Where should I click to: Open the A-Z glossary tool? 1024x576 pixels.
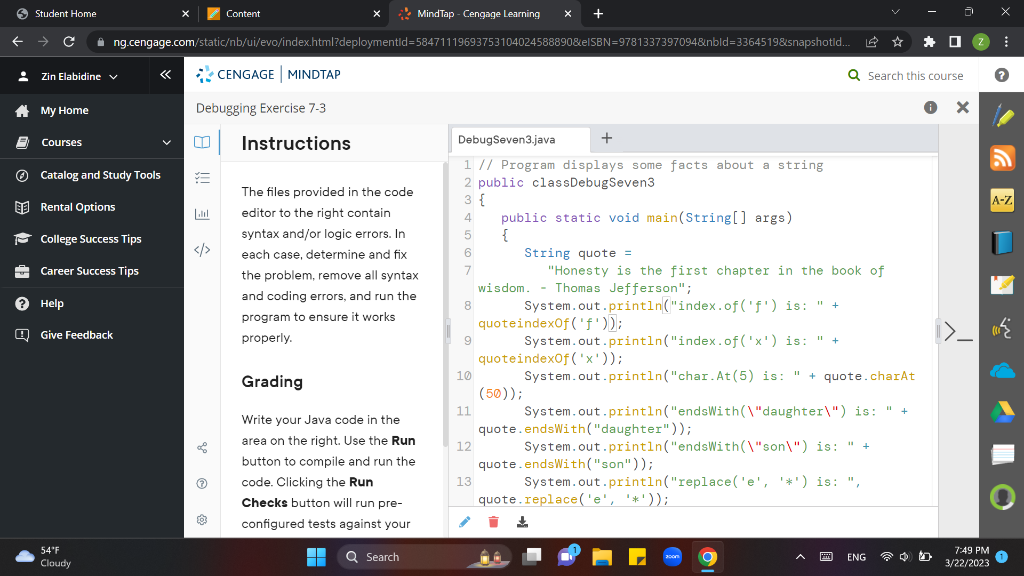pos(1002,199)
